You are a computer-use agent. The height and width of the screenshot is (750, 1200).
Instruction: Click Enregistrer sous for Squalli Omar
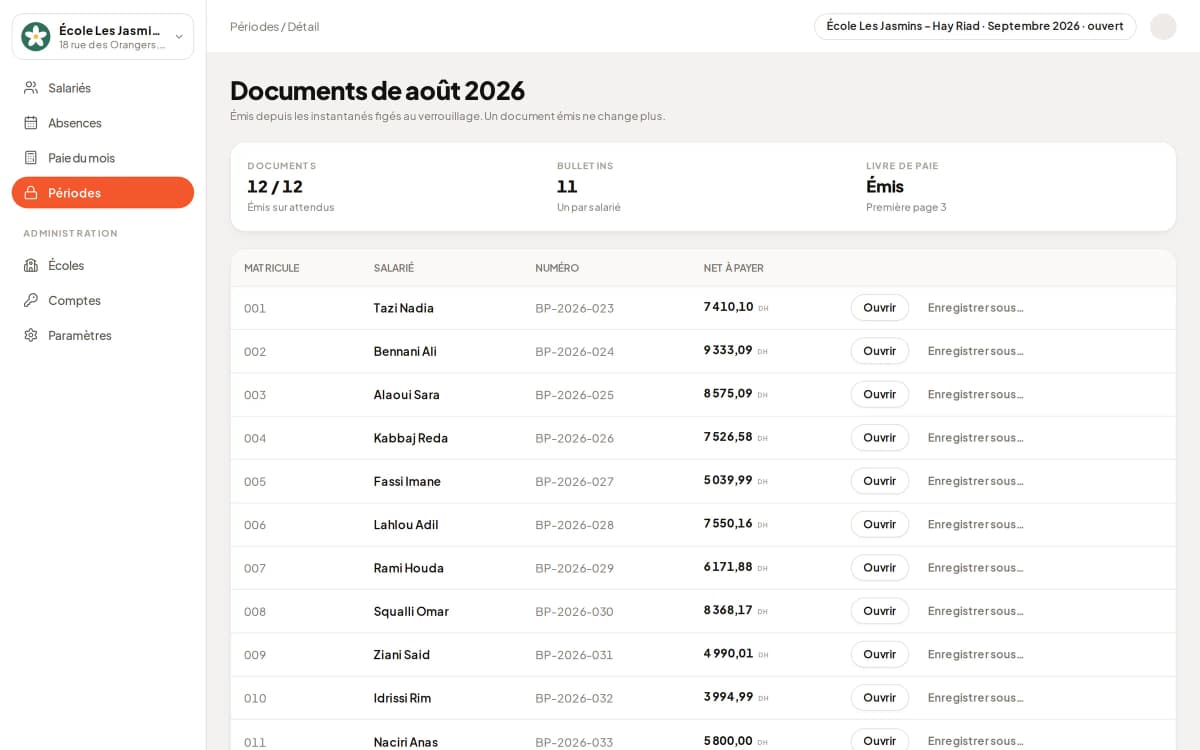tap(975, 611)
